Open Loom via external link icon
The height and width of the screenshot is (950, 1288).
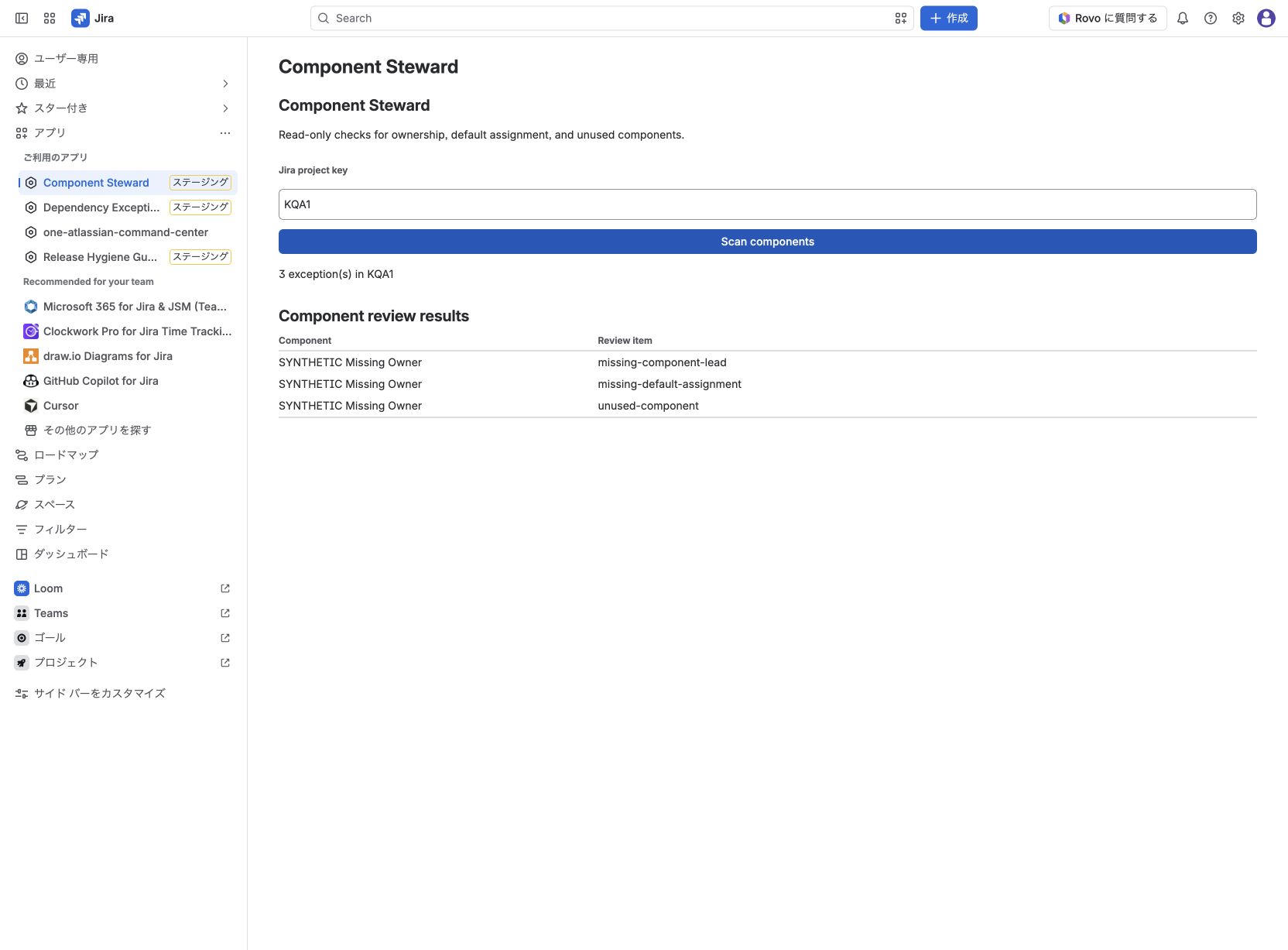tap(225, 588)
